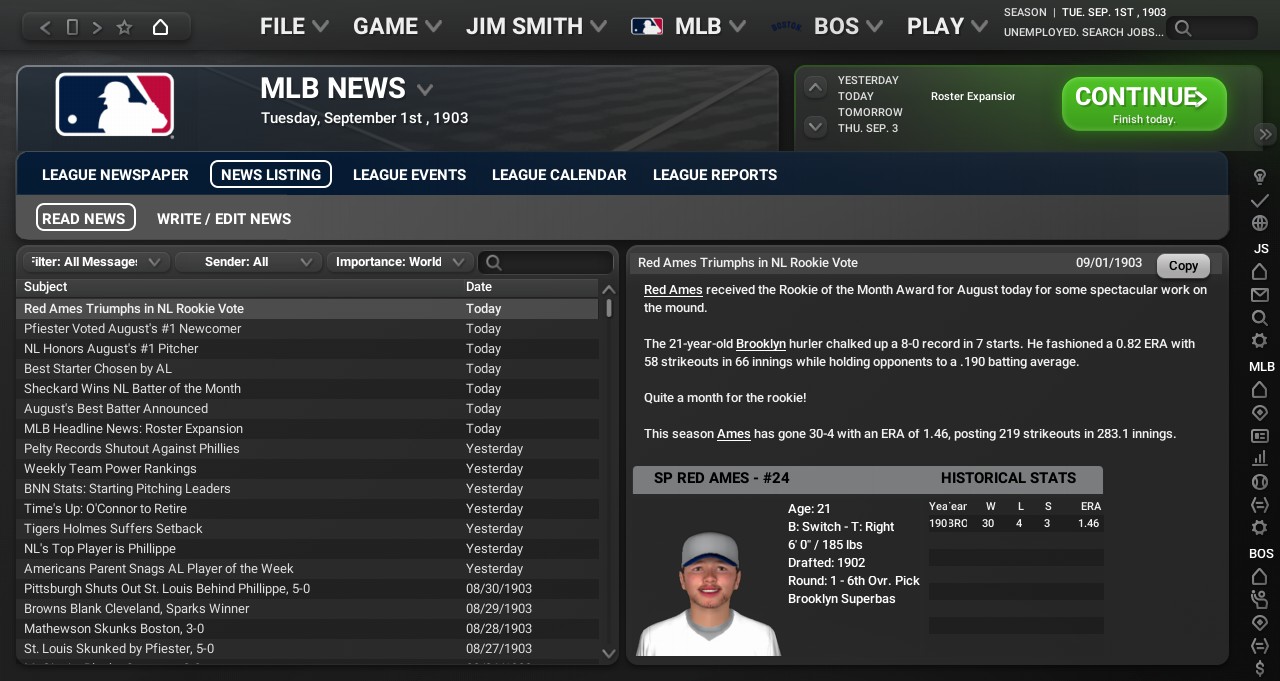Select 'Sheckard Wins NL Batter of the Month'
This screenshot has width=1280, height=681.
pyautogui.click(x=308, y=388)
